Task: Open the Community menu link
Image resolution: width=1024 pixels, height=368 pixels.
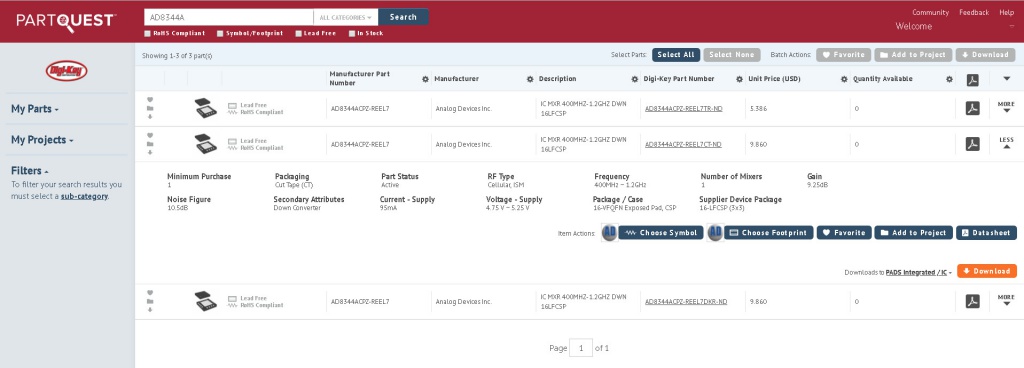Action: [930, 12]
